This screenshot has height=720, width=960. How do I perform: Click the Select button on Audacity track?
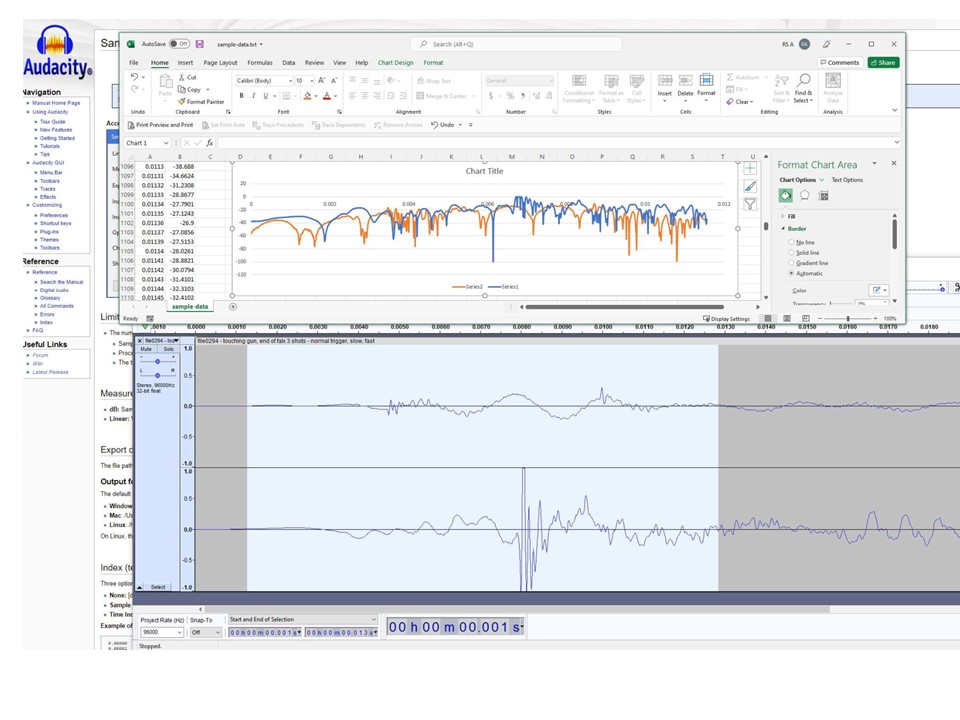[x=158, y=587]
